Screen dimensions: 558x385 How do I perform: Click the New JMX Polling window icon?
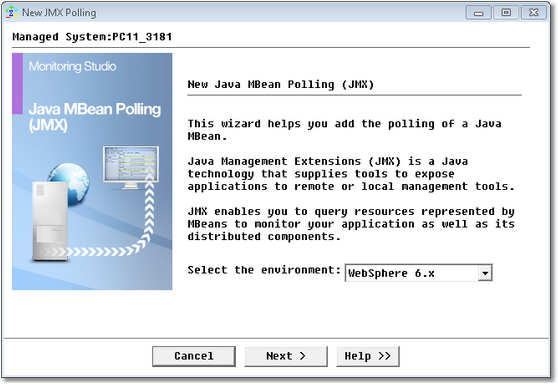pyautogui.click(x=12, y=12)
